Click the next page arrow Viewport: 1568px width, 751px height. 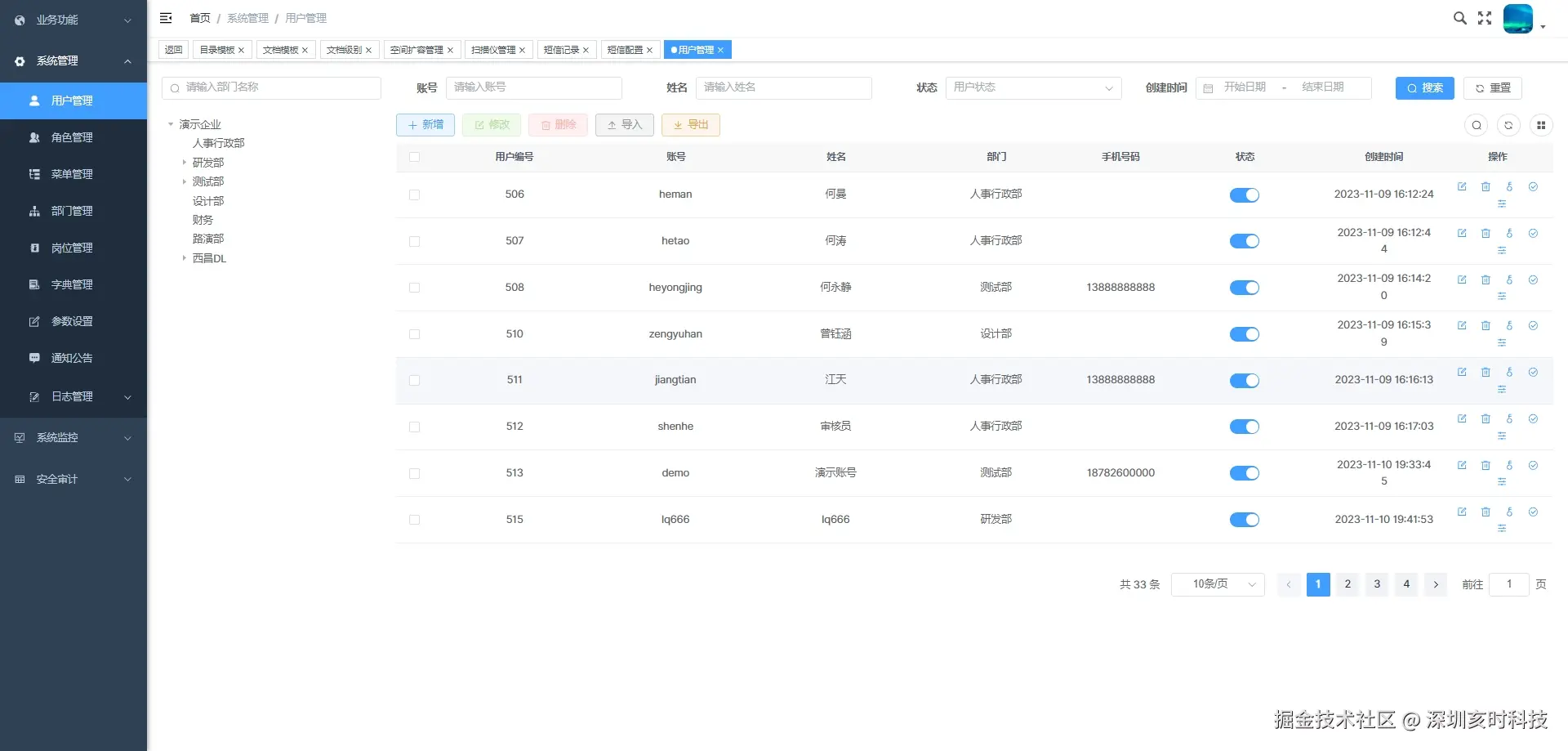point(1436,584)
